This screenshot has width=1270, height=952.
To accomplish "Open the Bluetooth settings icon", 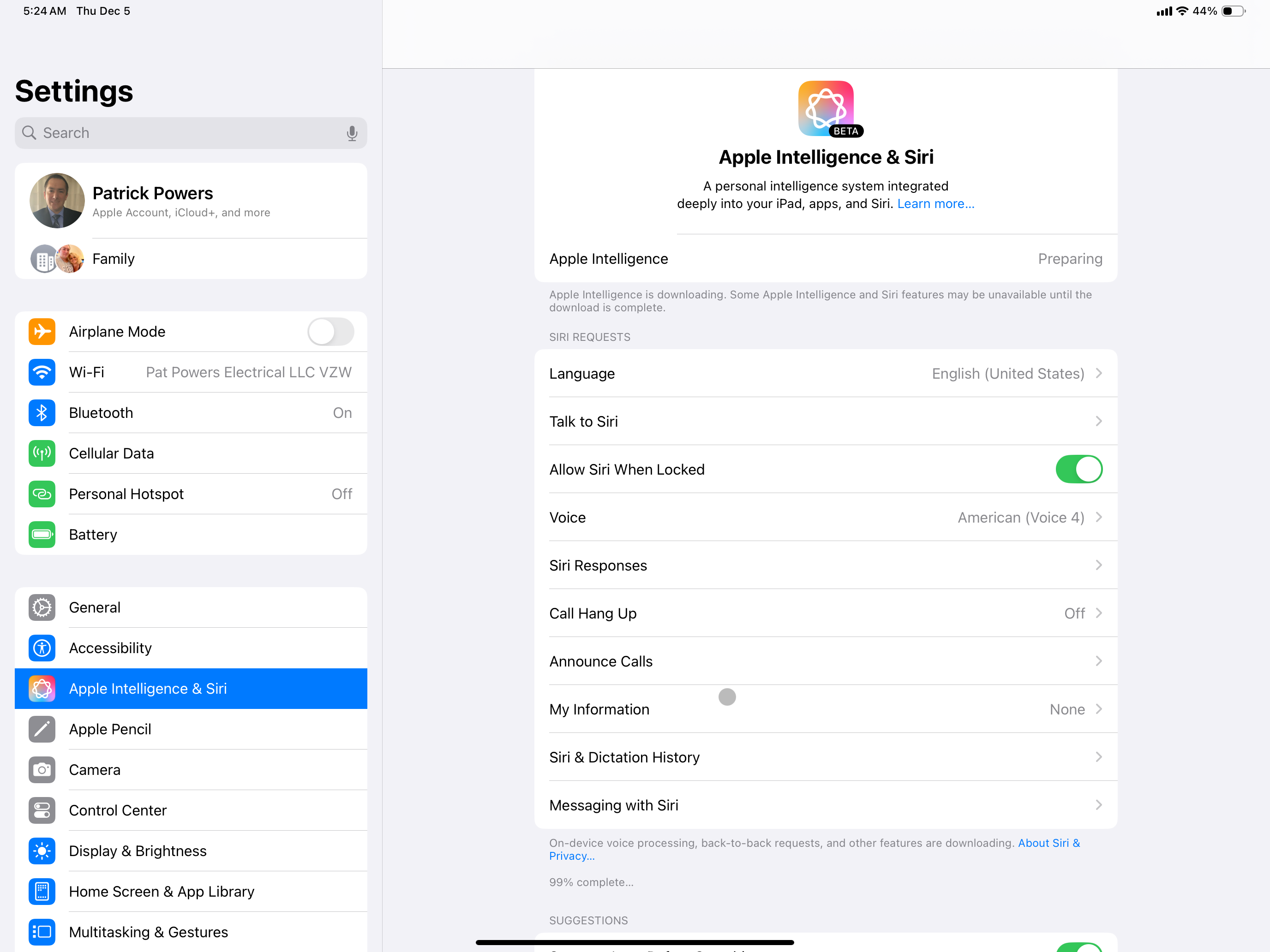I will click(x=42, y=413).
